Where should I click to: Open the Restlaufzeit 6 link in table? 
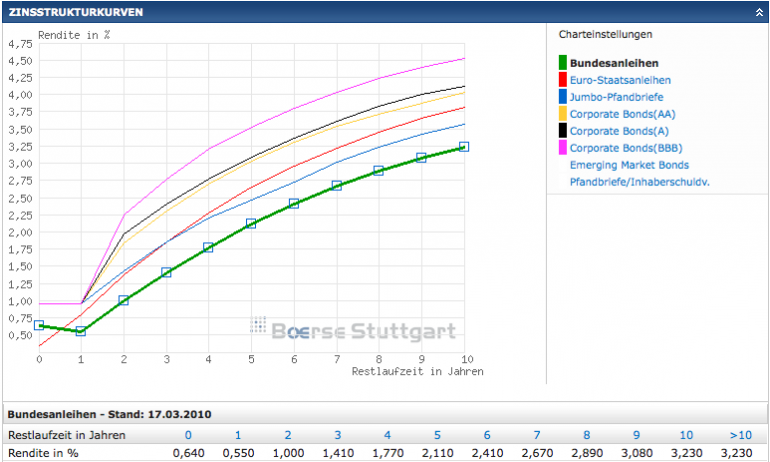click(487, 435)
